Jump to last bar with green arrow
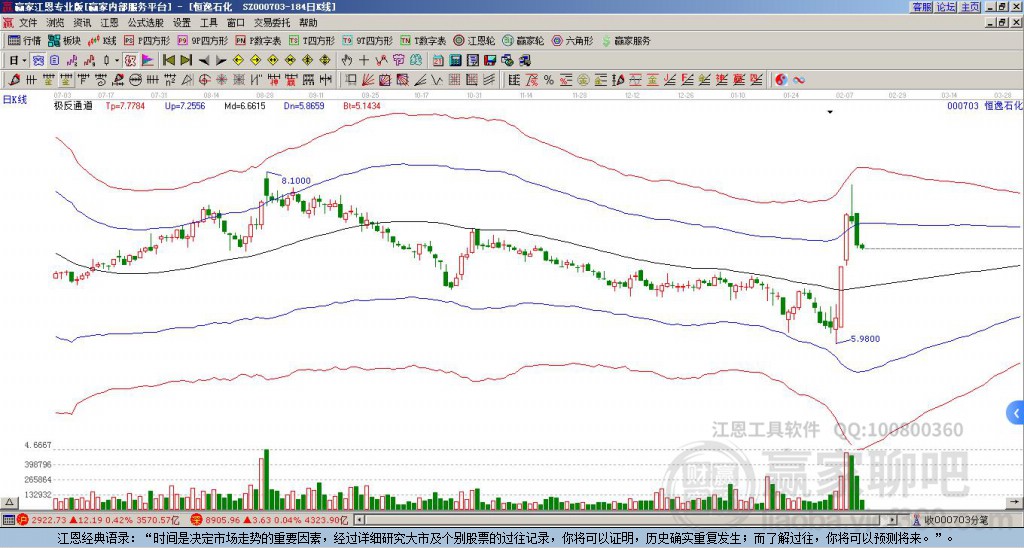1024x548 pixels. 185,61
